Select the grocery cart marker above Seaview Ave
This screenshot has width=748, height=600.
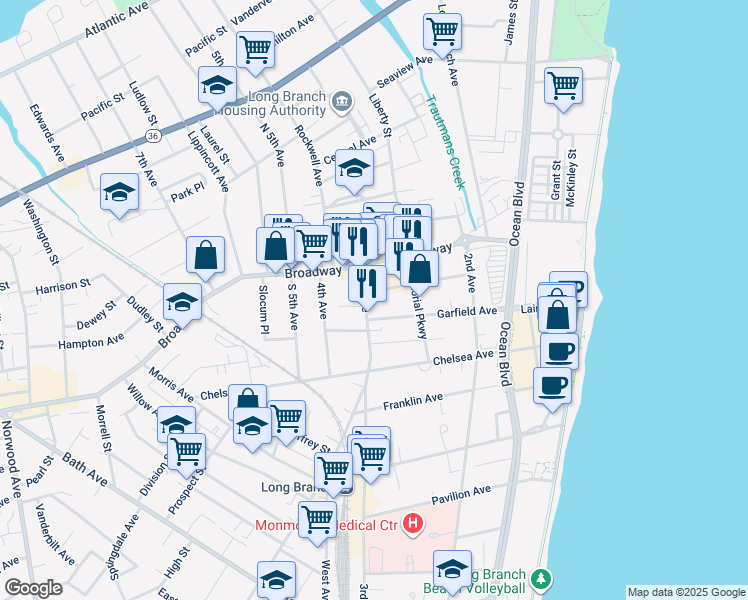click(443, 33)
